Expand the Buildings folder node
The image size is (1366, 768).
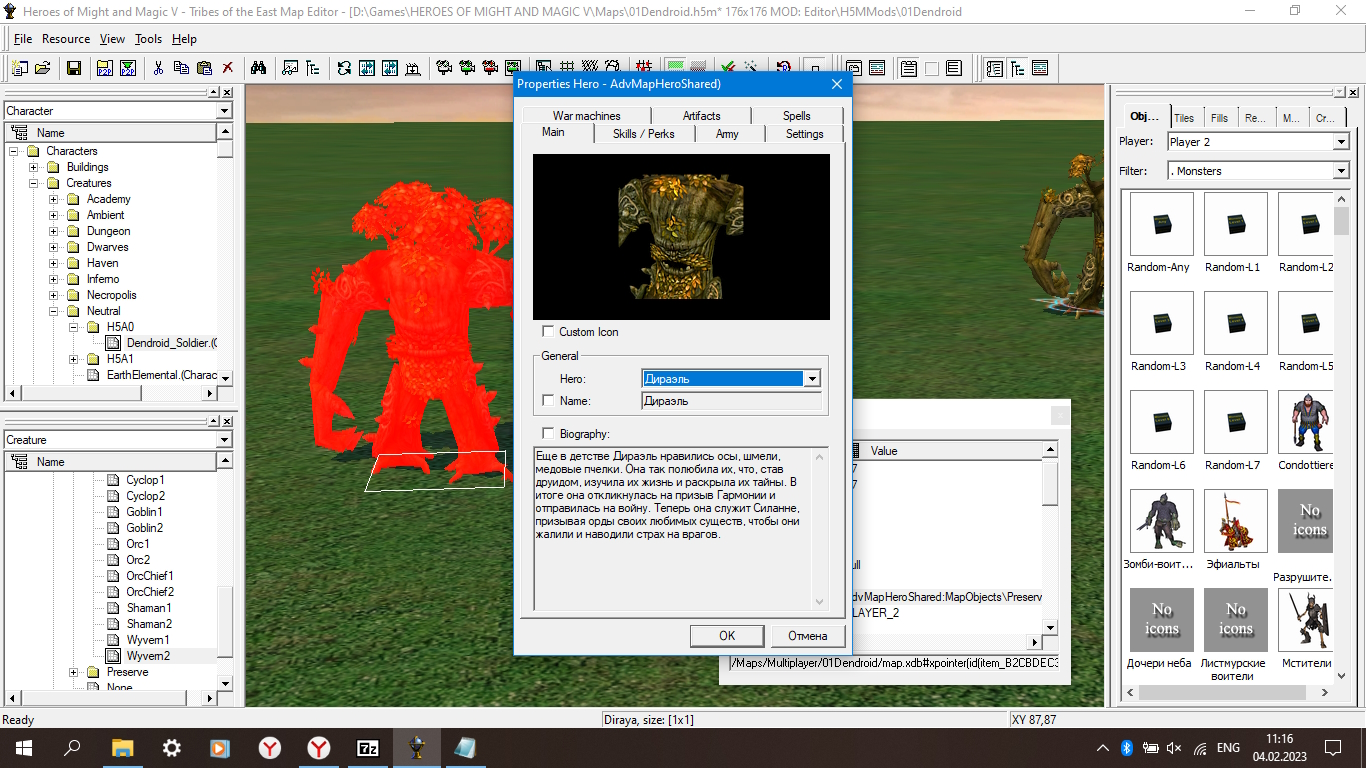point(34,167)
